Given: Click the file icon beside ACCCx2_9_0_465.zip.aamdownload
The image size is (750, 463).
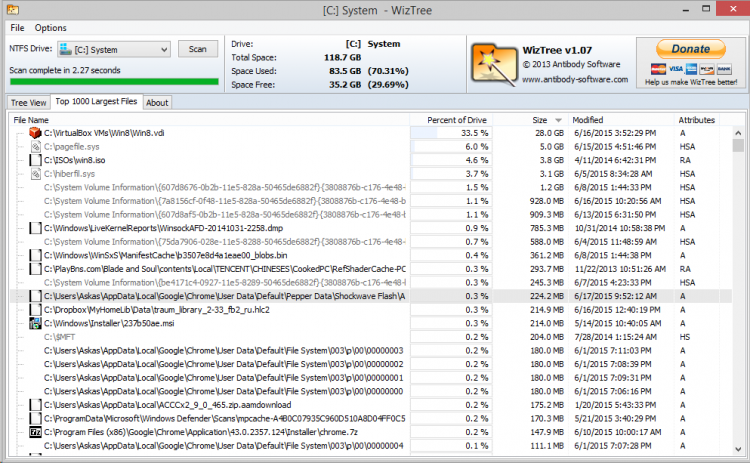Looking at the screenshot, I should (35, 405).
